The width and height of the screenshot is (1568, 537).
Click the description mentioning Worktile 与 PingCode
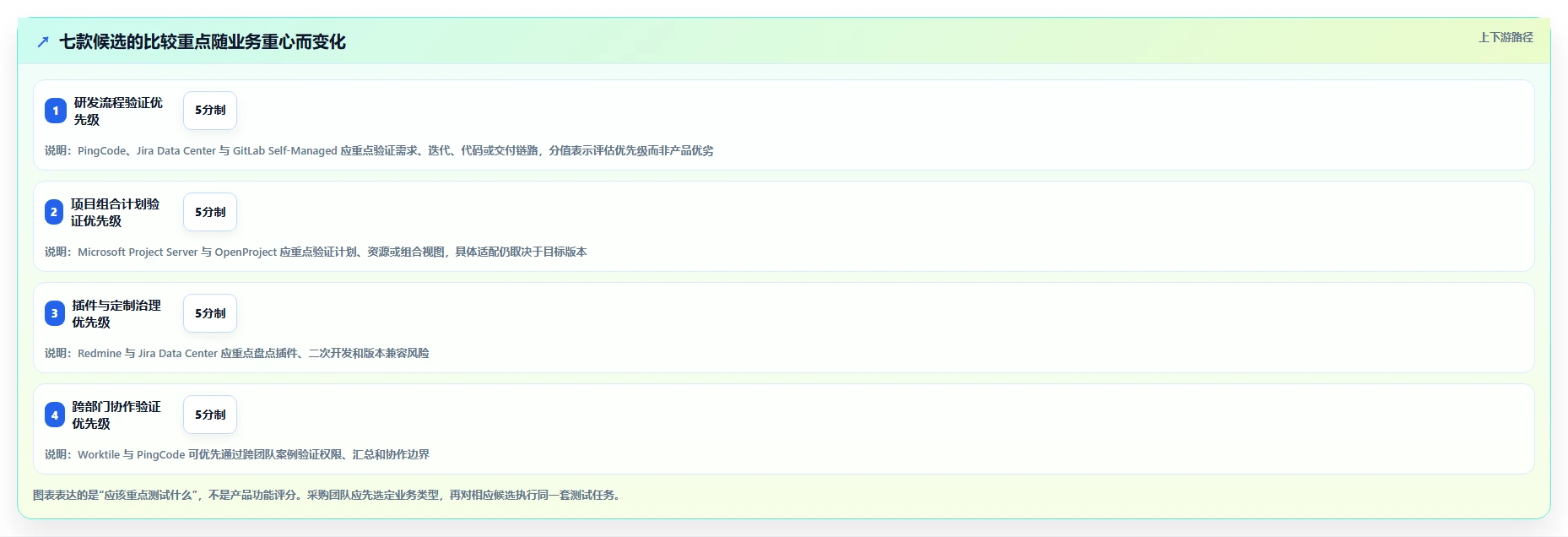[x=237, y=454]
